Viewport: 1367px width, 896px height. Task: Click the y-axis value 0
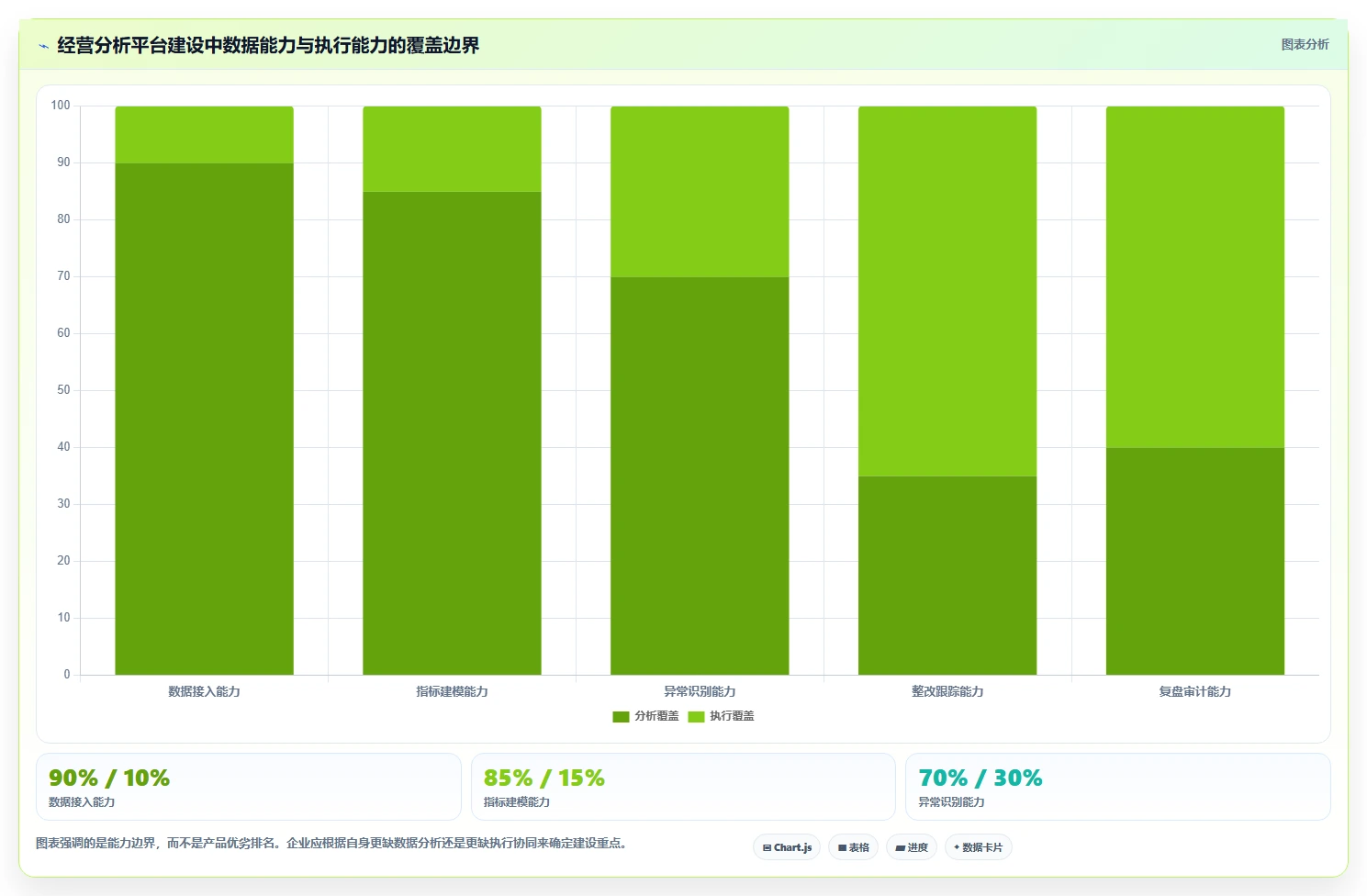click(67, 675)
